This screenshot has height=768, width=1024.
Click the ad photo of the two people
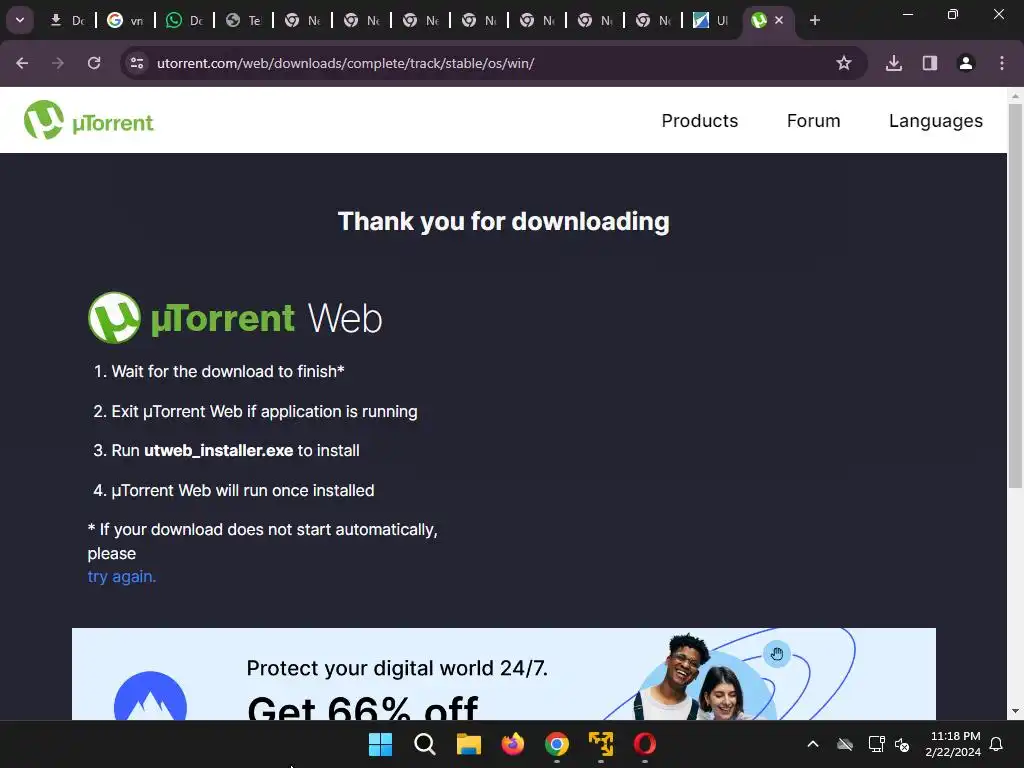pyautogui.click(x=697, y=677)
